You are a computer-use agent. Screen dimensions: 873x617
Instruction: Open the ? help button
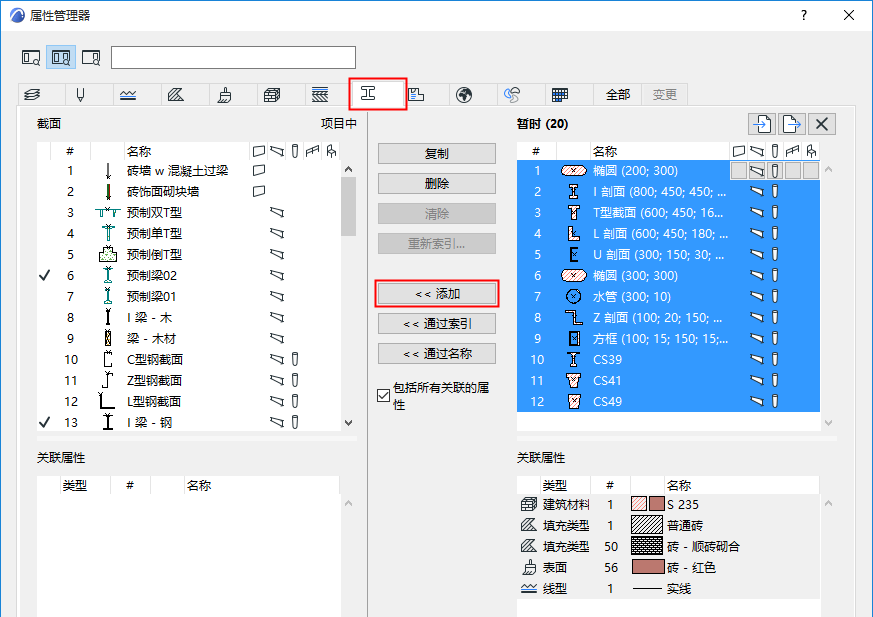coord(803,15)
